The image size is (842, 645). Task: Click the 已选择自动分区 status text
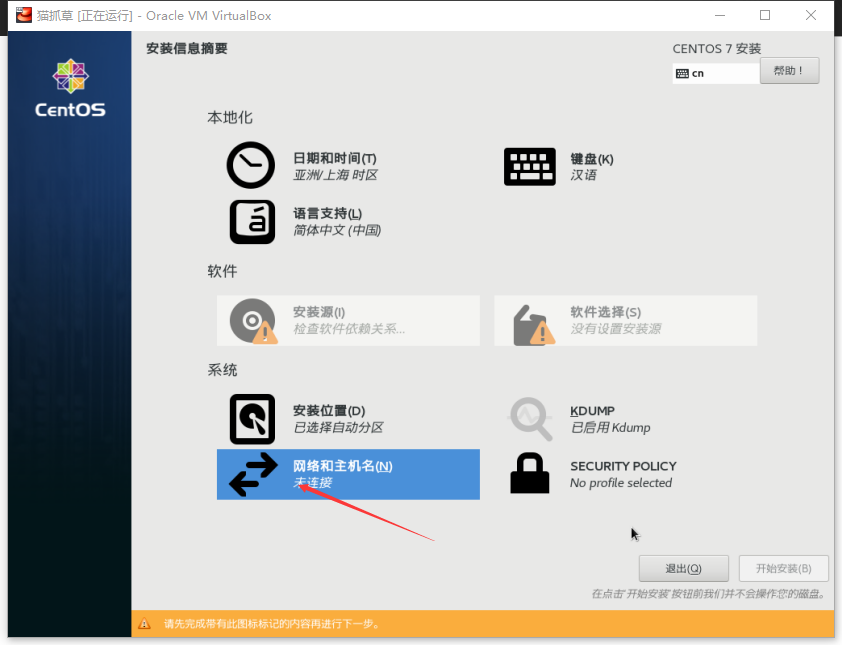click(338, 427)
